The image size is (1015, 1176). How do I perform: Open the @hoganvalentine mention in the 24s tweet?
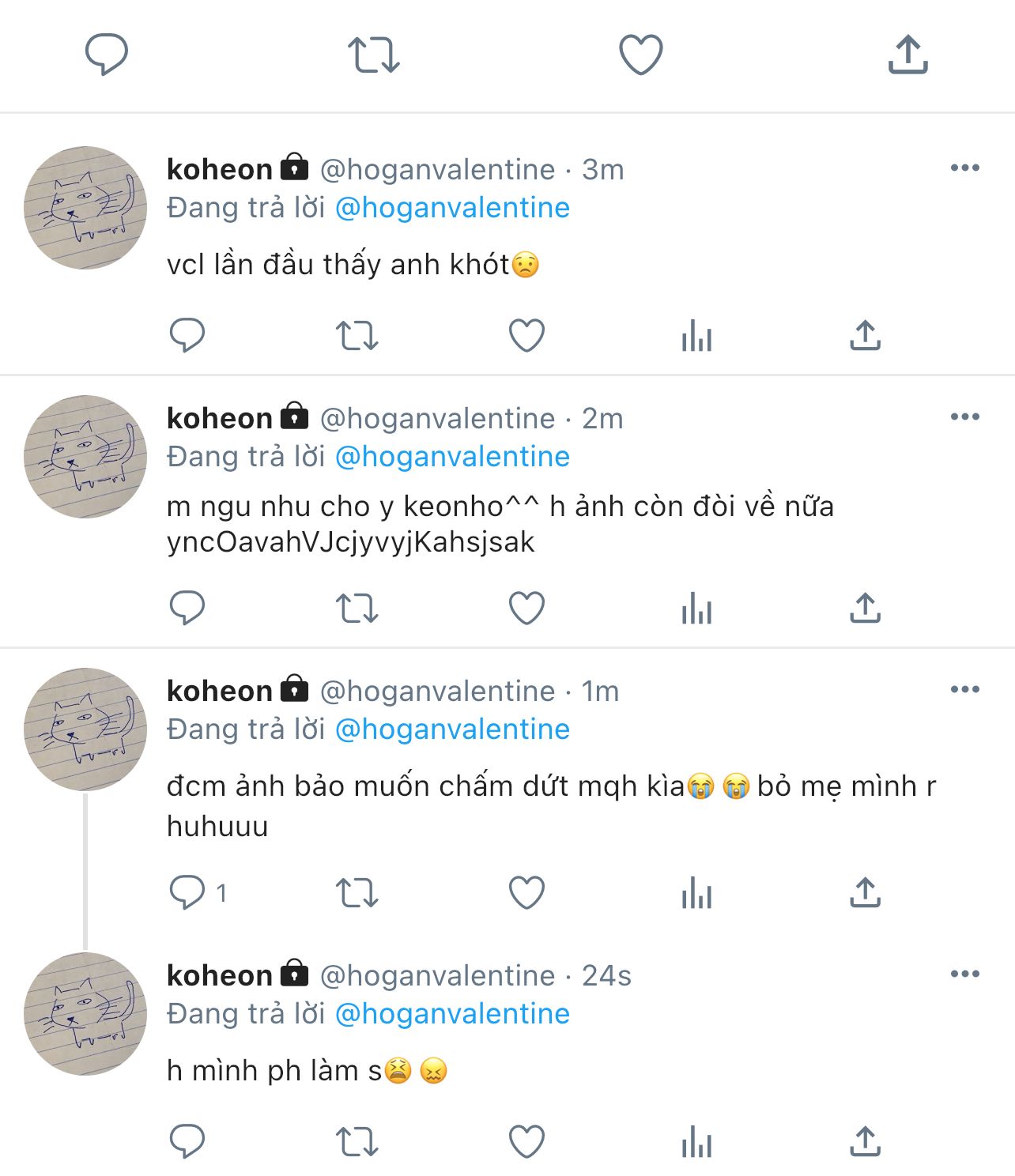(x=452, y=1014)
